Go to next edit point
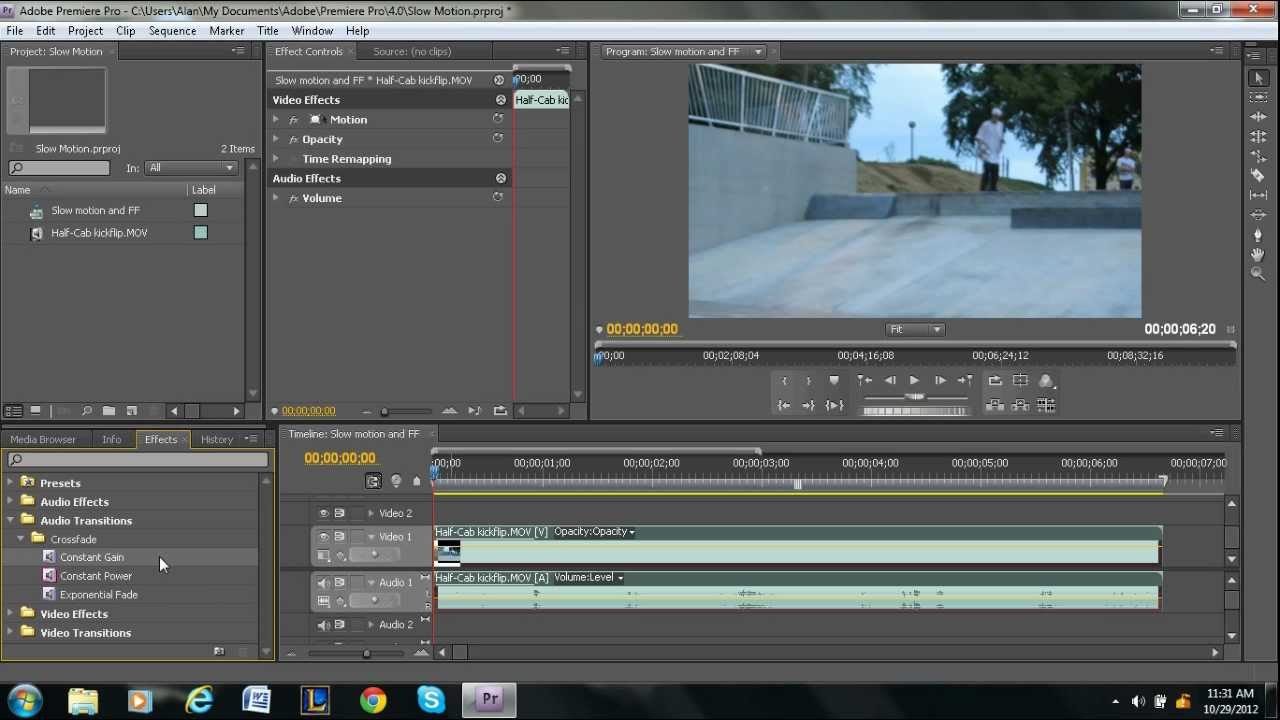The width and height of the screenshot is (1280, 720). [965, 380]
